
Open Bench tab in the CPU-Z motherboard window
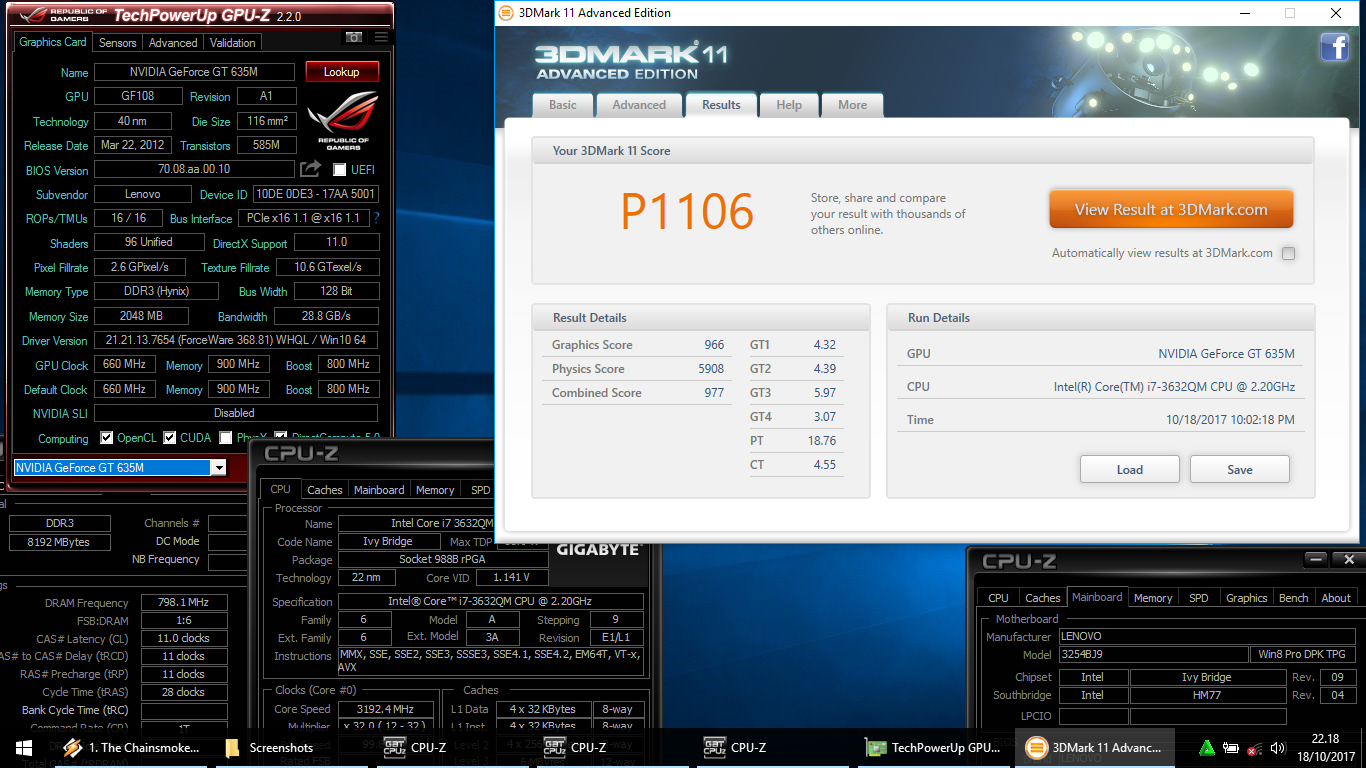[1293, 598]
